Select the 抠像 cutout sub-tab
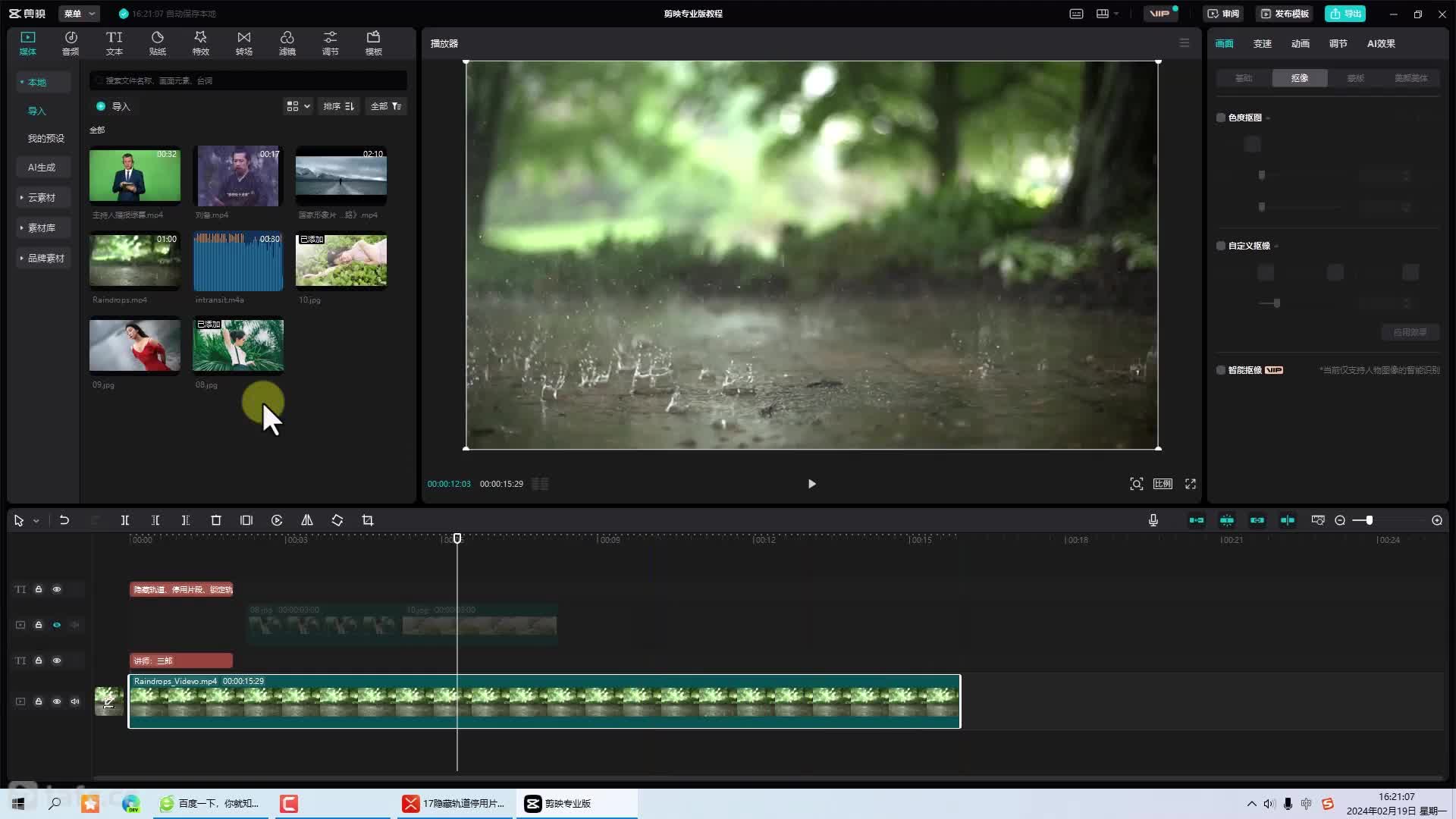 coord(1300,78)
